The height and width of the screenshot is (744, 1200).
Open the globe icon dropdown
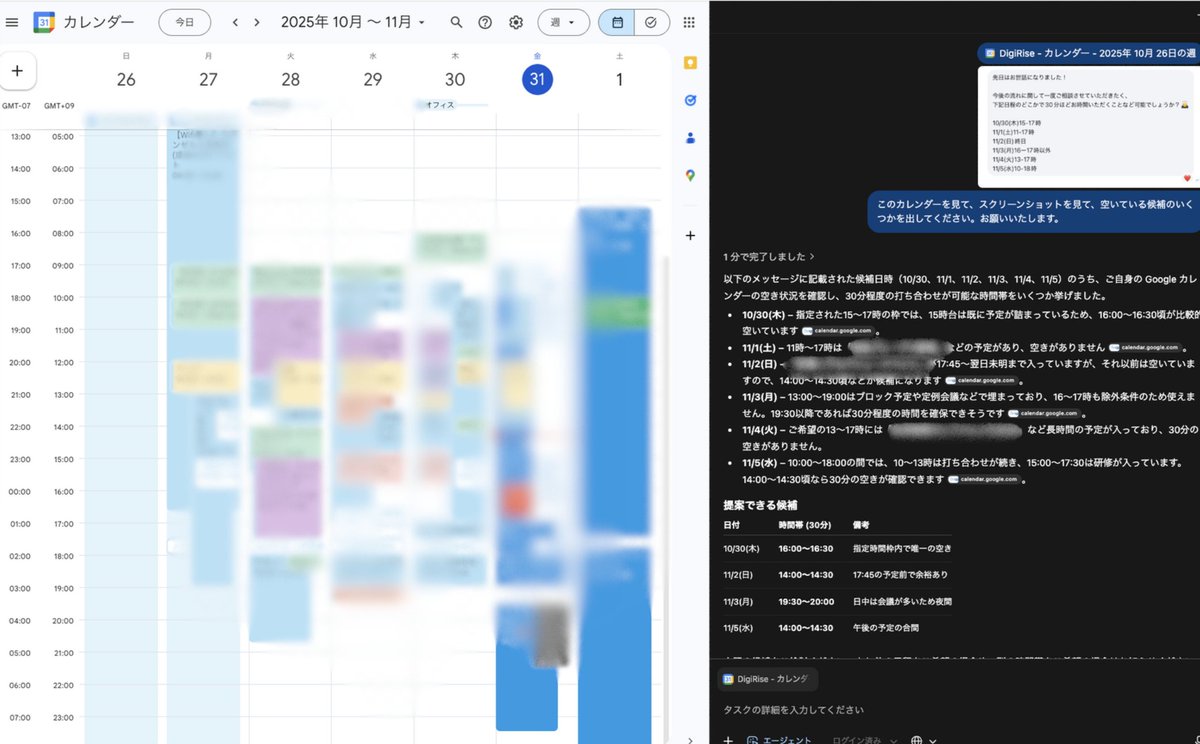(x=924, y=740)
